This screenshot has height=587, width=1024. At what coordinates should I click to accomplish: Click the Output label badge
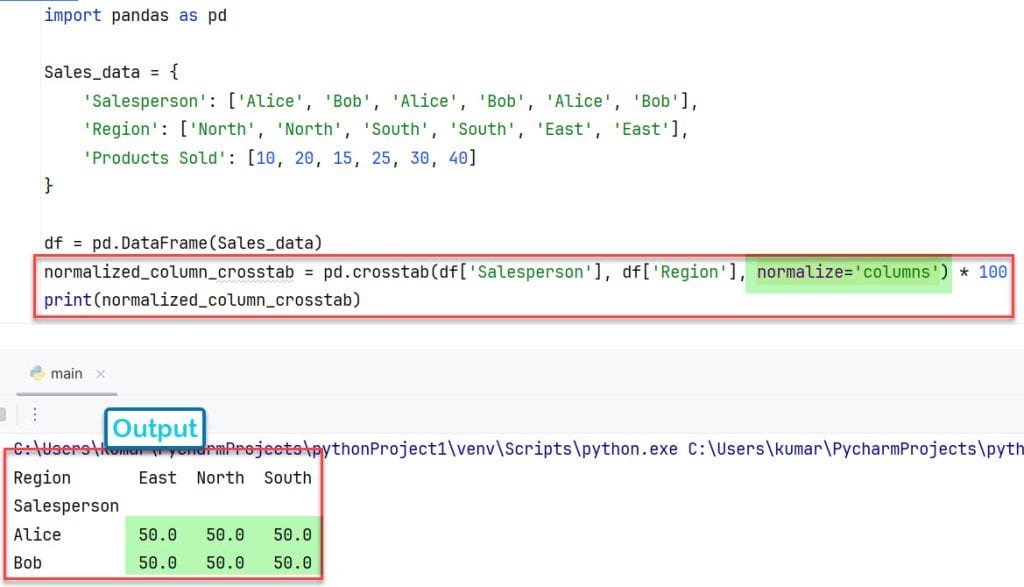(155, 427)
